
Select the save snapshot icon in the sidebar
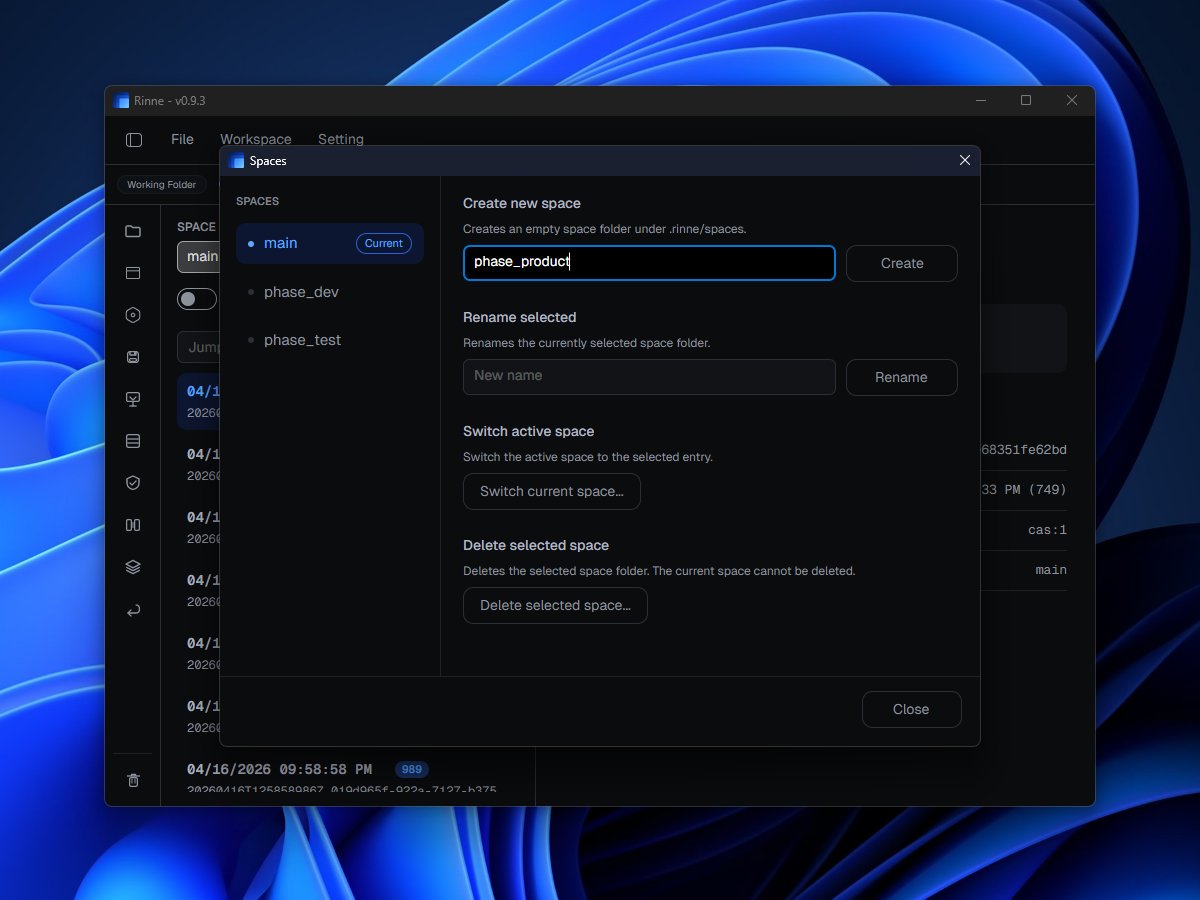pyautogui.click(x=133, y=357)
